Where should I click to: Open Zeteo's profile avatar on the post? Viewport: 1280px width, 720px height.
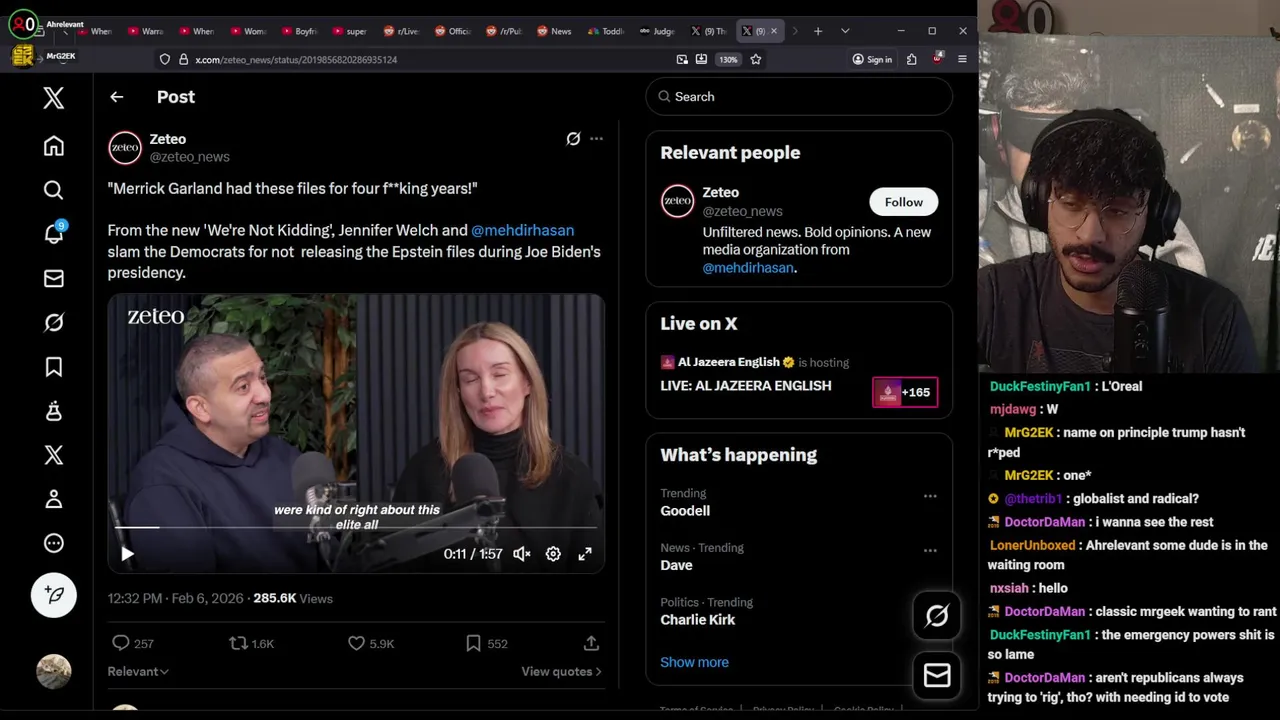pyautogui.click(x=125, y=147)
